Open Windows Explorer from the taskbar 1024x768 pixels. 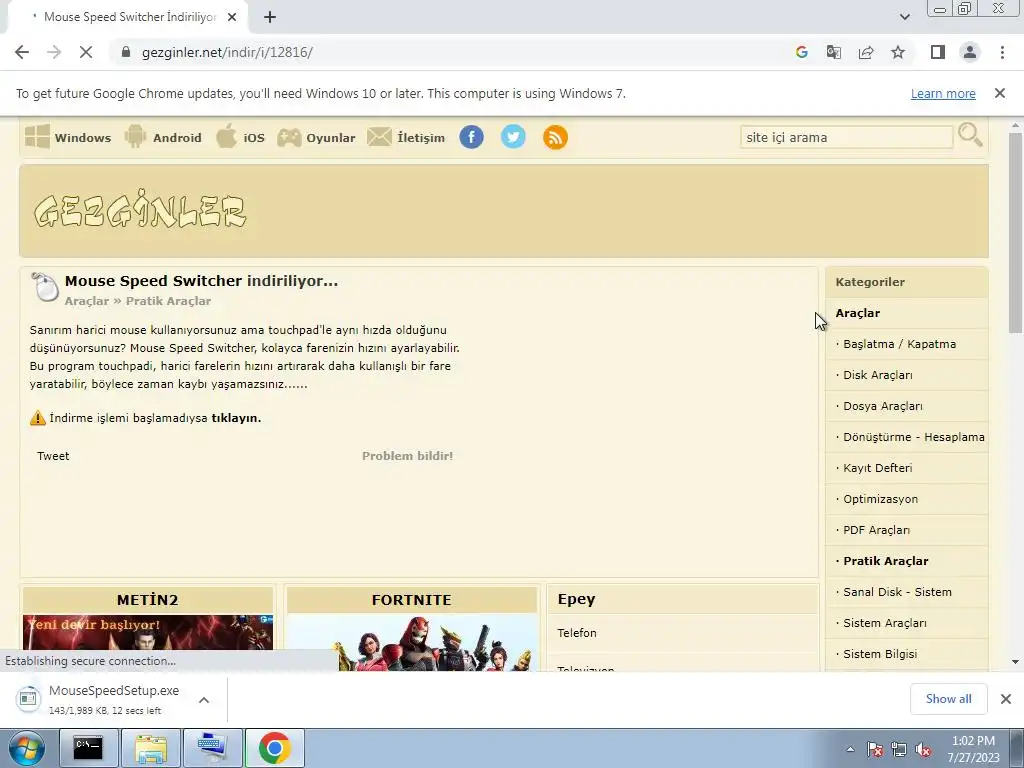[x=151, y=748]
